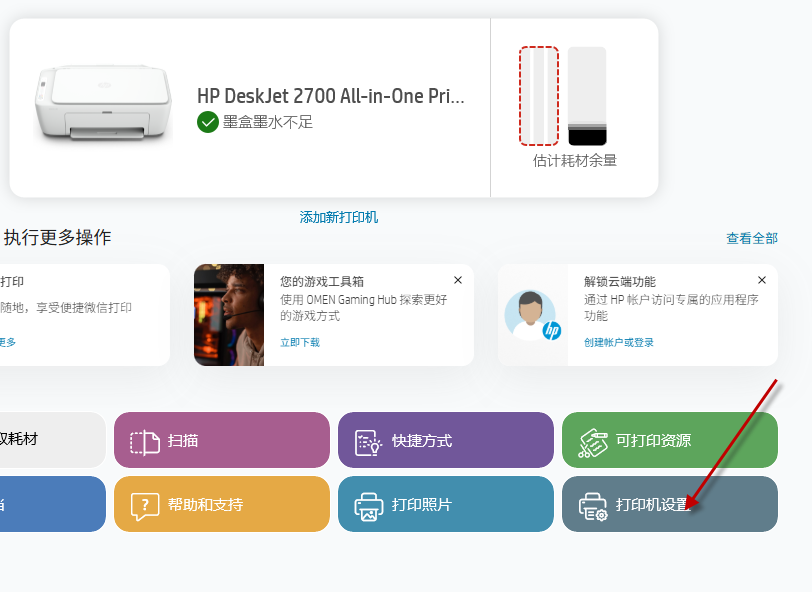Click the black ink cartridge level bar

click(587, 96)
